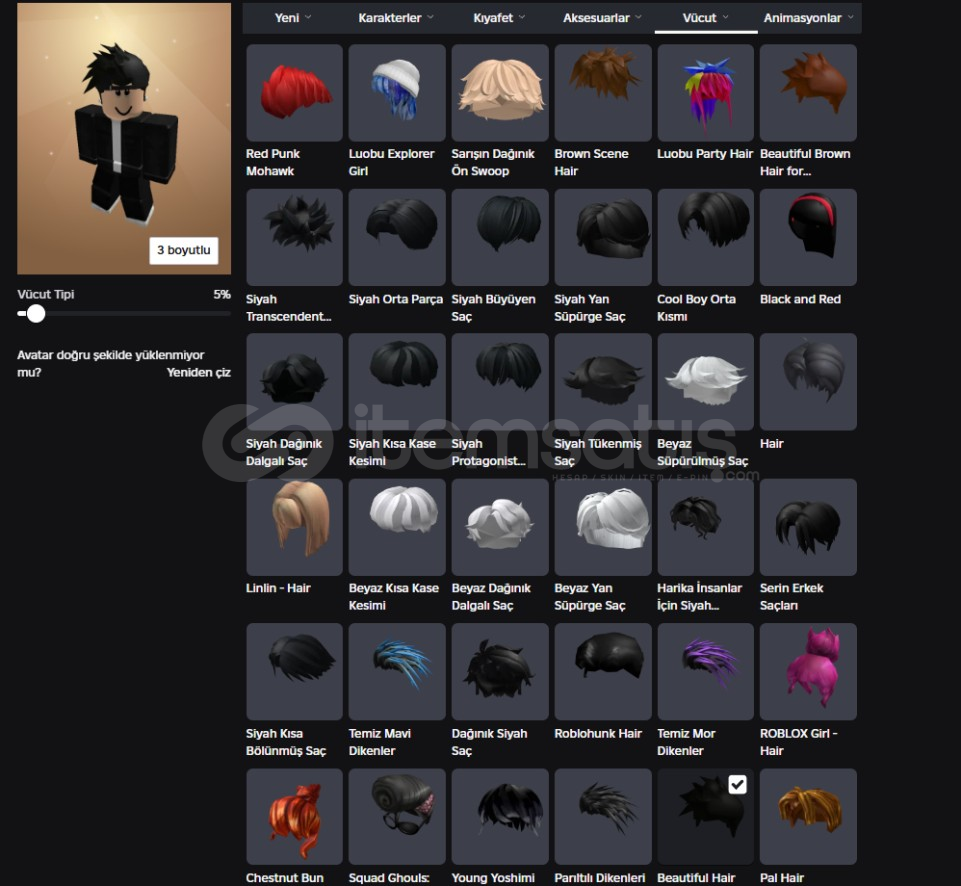
Task: Pick Siyah Dağınık Dalgalı Saç thumbnail
Action: pyautogui.click(x=294, y=382)
